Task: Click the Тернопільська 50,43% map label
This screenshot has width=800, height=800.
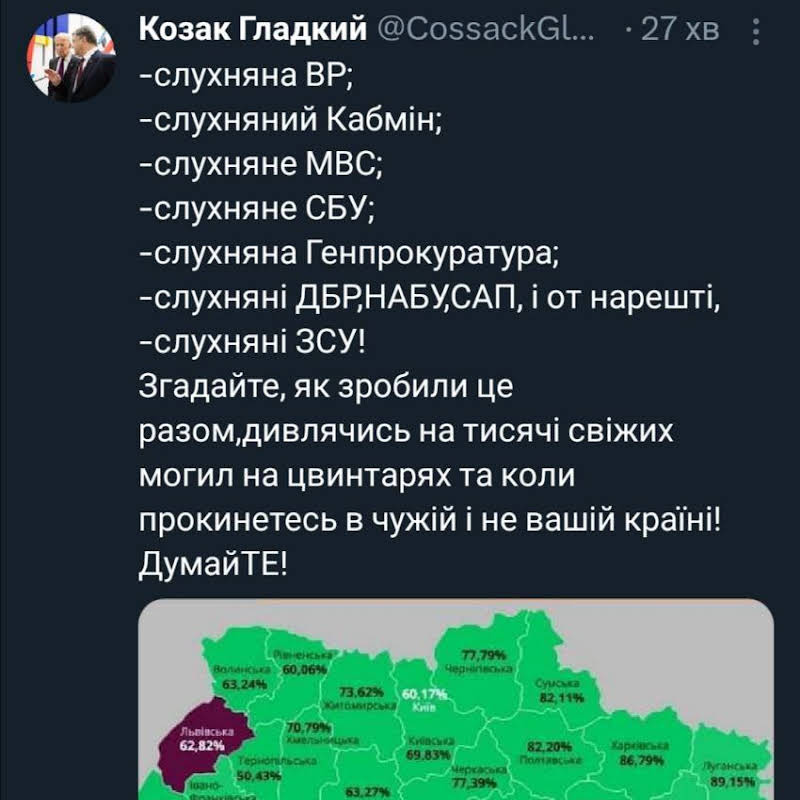Action: [x=261, y=767]
